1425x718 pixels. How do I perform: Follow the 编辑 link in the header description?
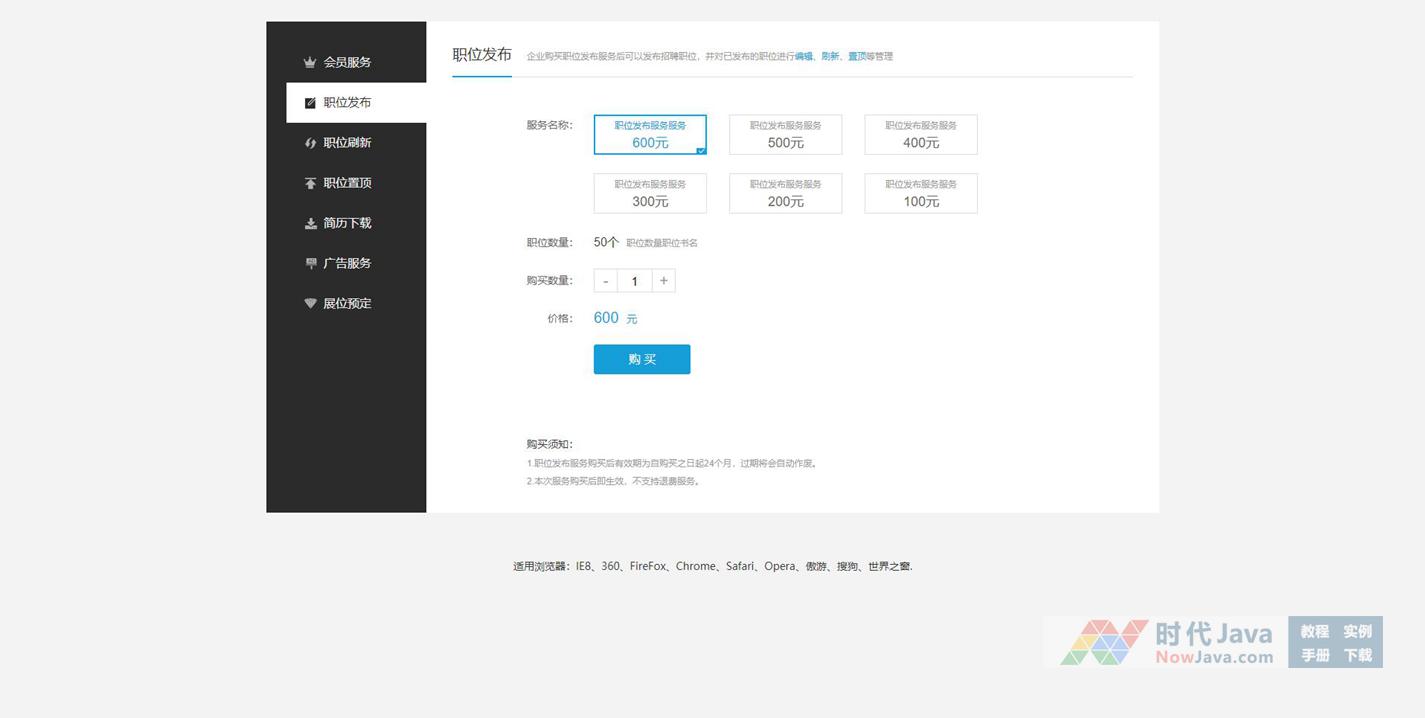pos(803,57)
